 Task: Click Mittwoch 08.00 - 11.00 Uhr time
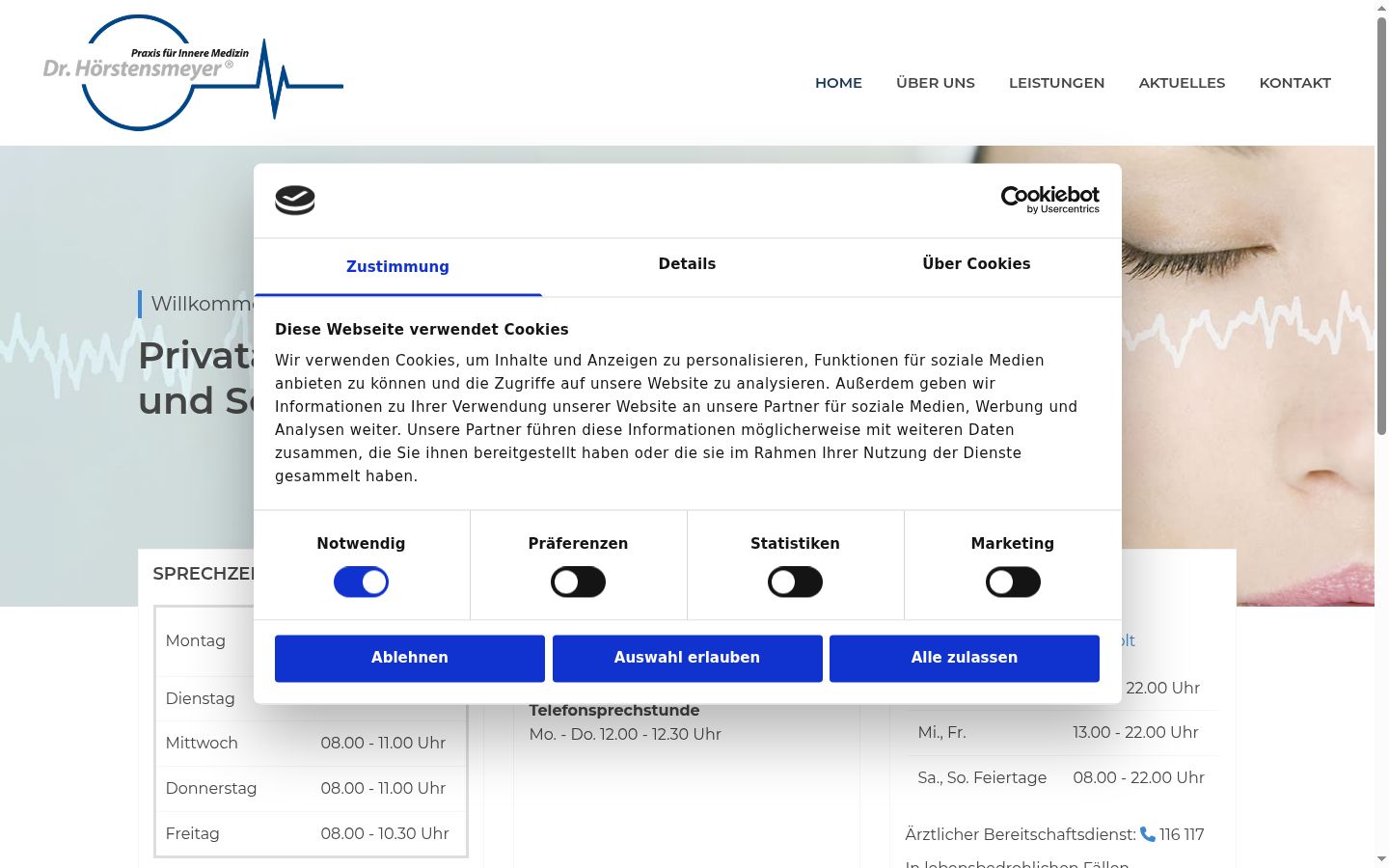(x=383, y=743)
